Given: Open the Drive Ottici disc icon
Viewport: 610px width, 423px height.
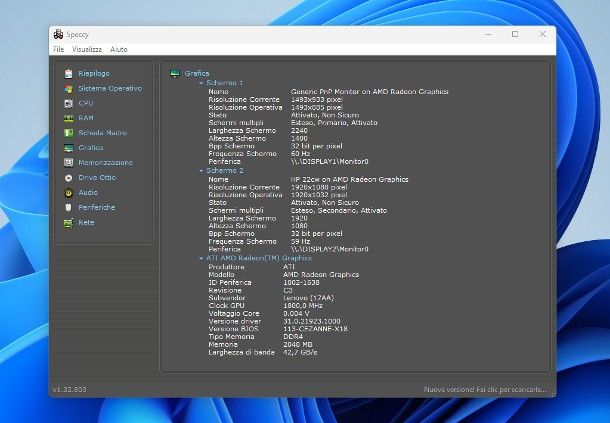Looking at the screenshot, I should pos(68,177).
